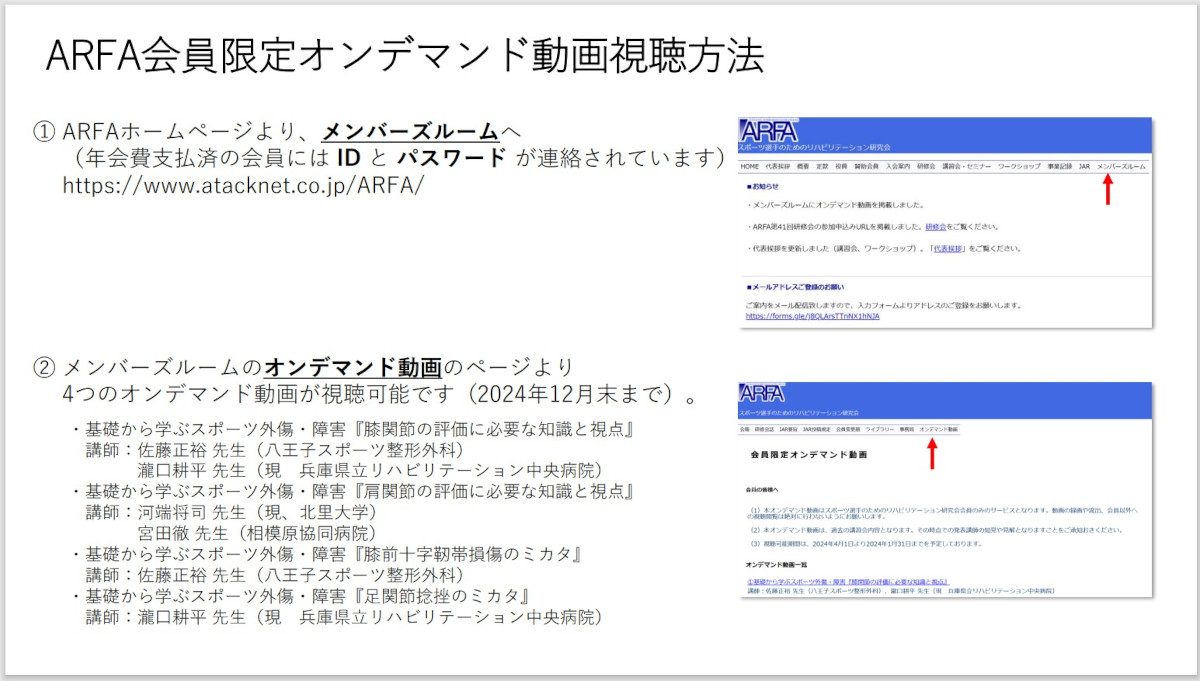Click the homepage screenshot thumbnail in step ①
This screenshot has width=1200, height=681.
point(945,222)
